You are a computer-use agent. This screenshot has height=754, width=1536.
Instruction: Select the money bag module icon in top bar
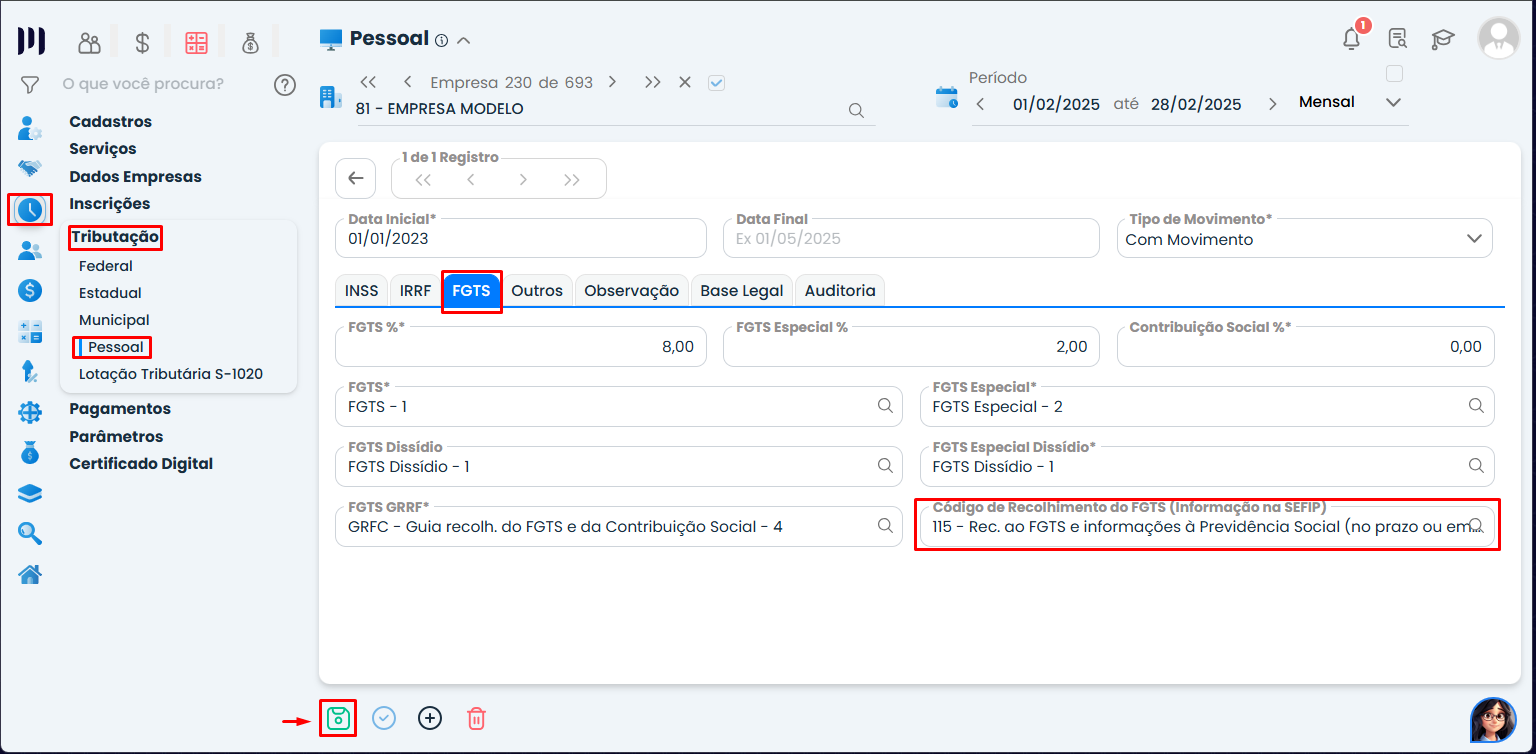[250, 42]
